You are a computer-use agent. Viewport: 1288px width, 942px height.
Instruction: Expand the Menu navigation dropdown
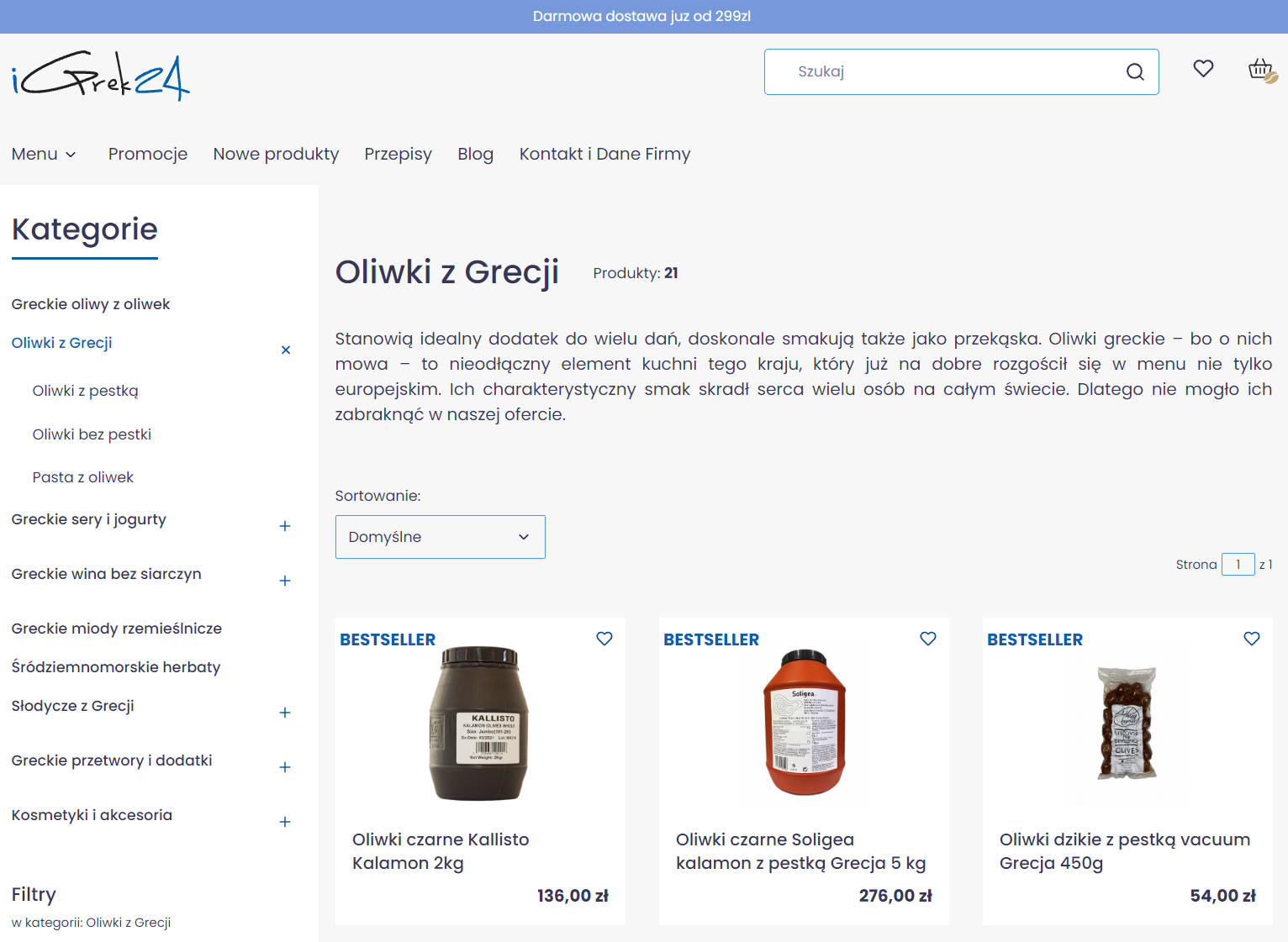(44, 154)
